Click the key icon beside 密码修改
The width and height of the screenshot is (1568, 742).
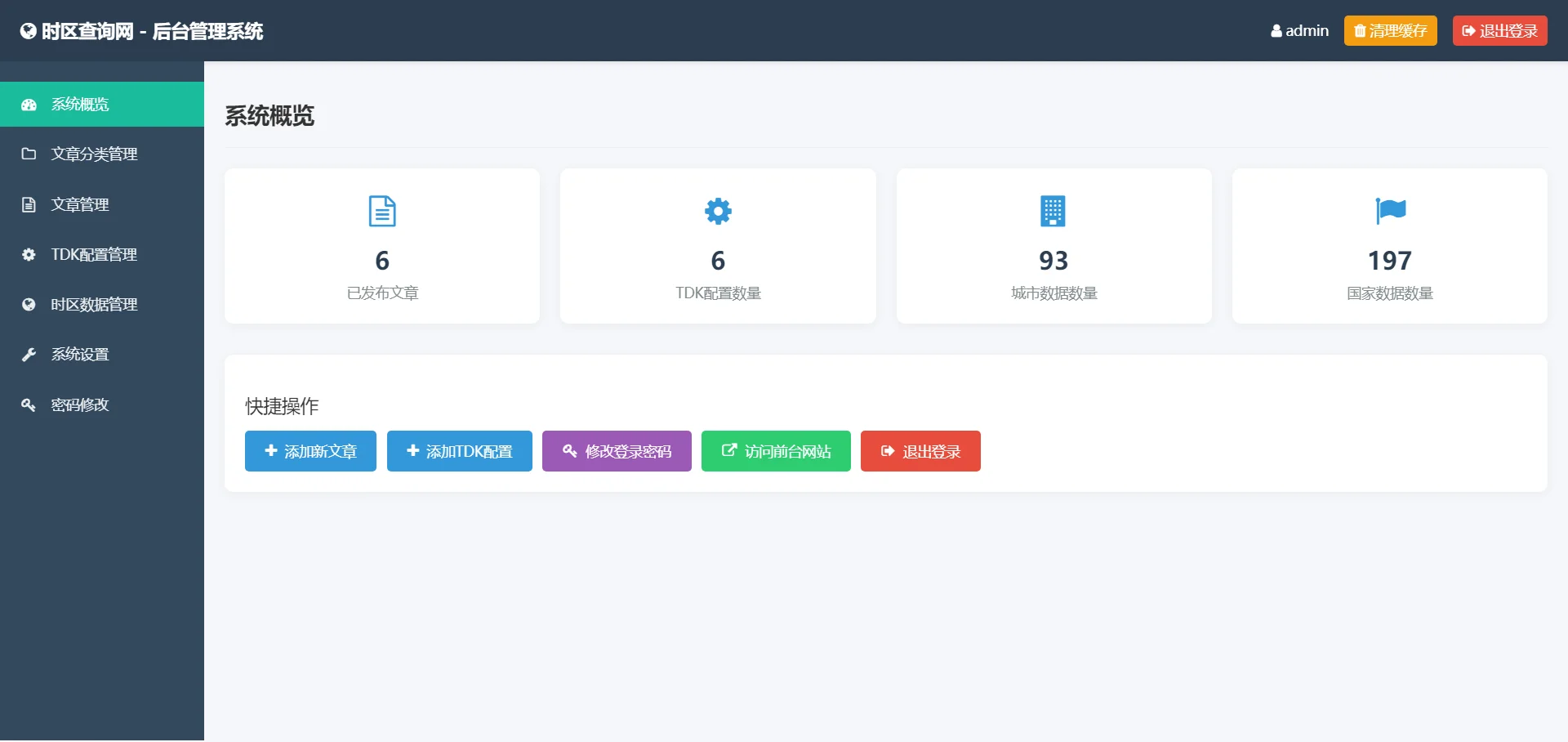[x=29, y=405]
